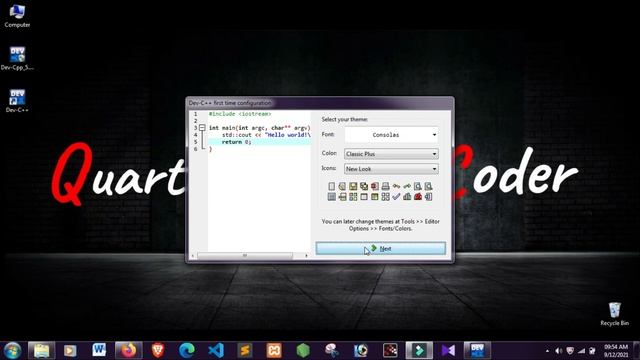The width and height of the screenshot is (640, 360).
Task: Open the Color dropdown set to Classic Plus
Action: (x=391, y=154)
